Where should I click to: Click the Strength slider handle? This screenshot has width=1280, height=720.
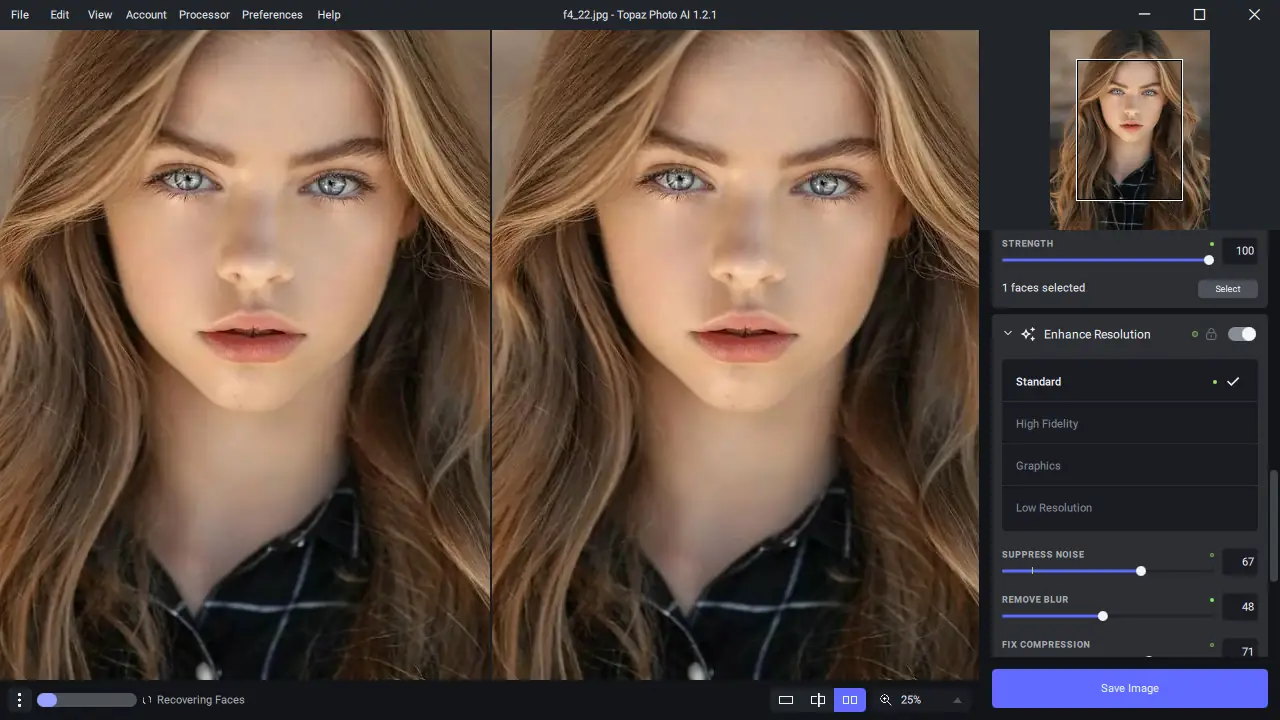(x=1209, y=260)
